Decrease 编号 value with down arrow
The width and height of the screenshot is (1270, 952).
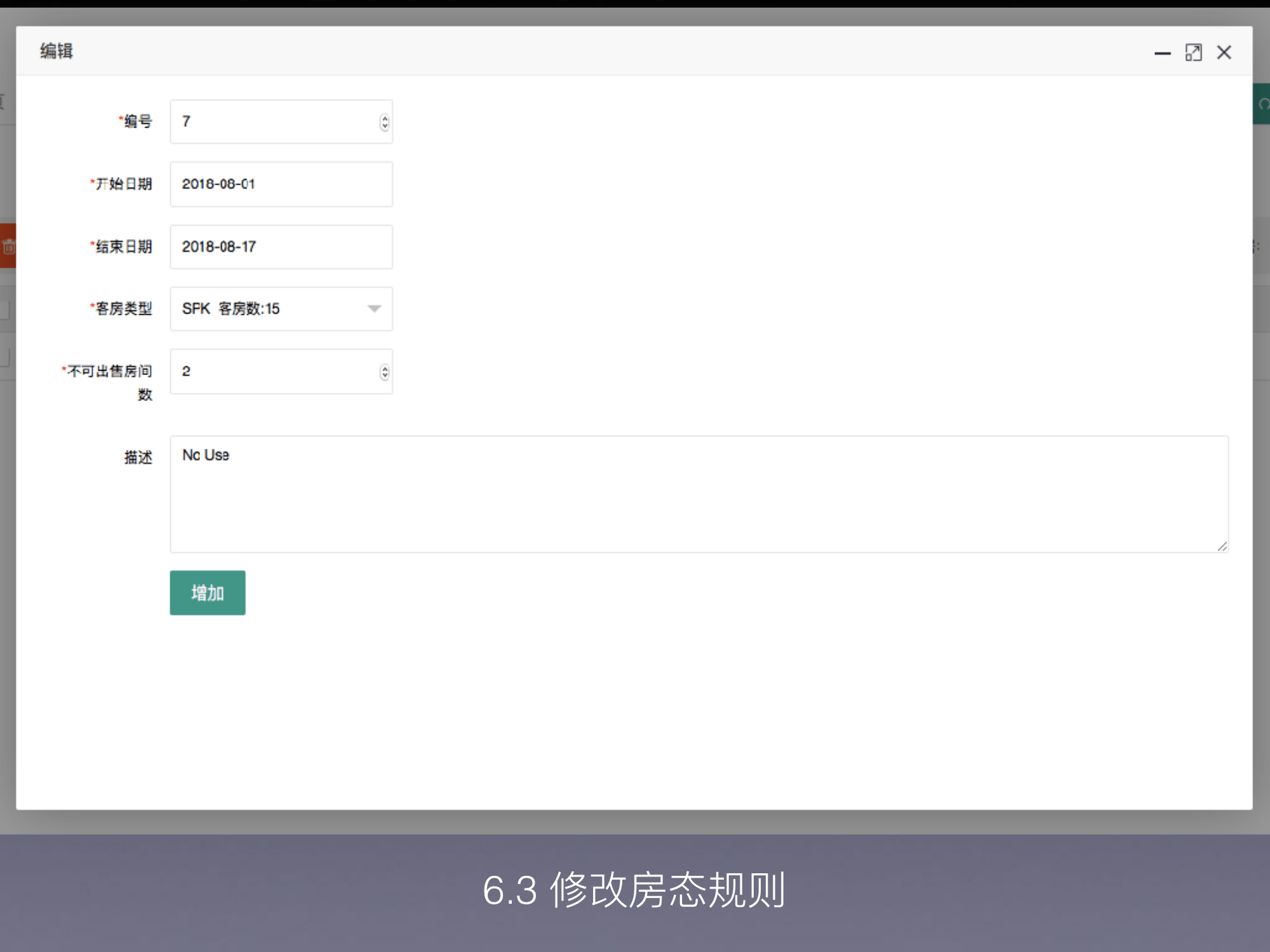[385, 126]
